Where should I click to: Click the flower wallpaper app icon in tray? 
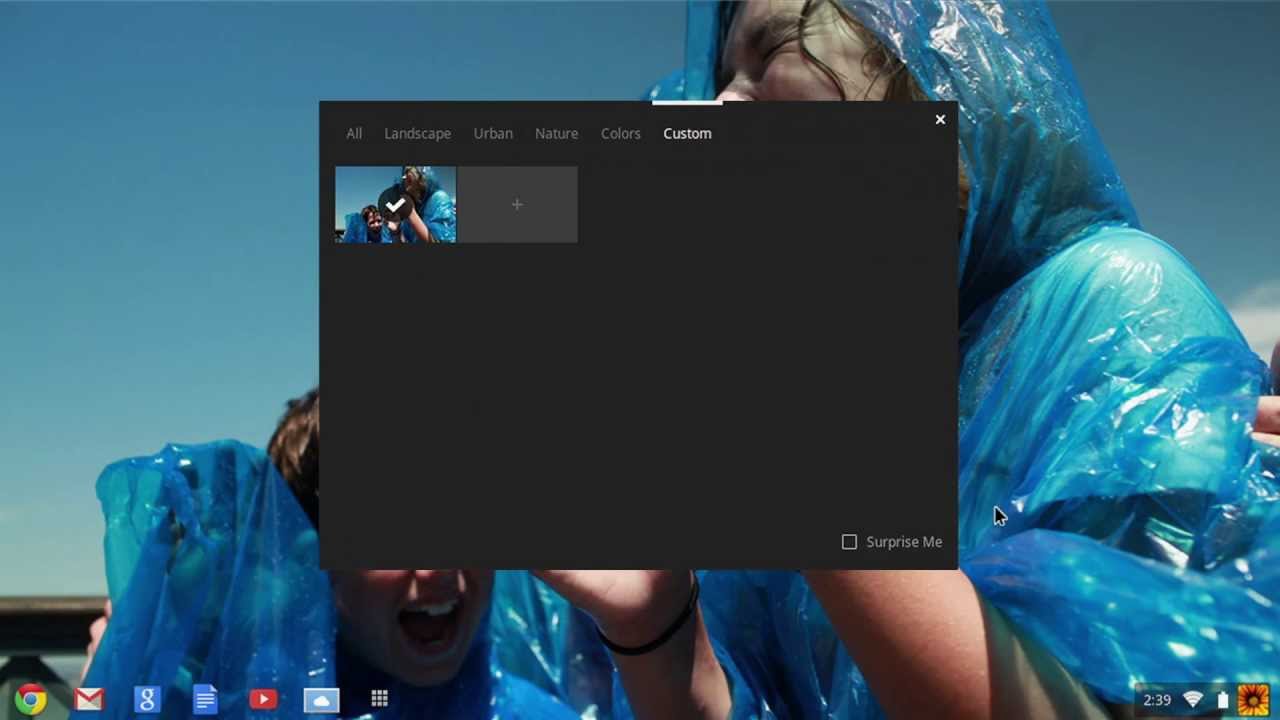coord(1253,699)
